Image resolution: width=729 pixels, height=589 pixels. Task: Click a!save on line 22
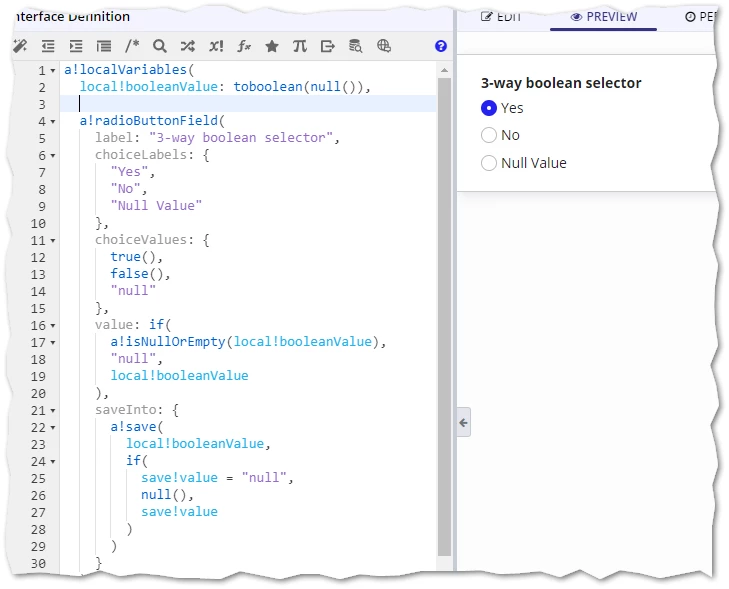pos(133,427)
